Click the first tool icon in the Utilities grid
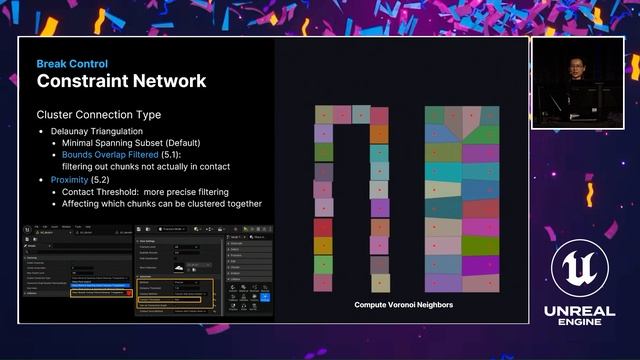This screenshot has width=640, height=360. 233,288
